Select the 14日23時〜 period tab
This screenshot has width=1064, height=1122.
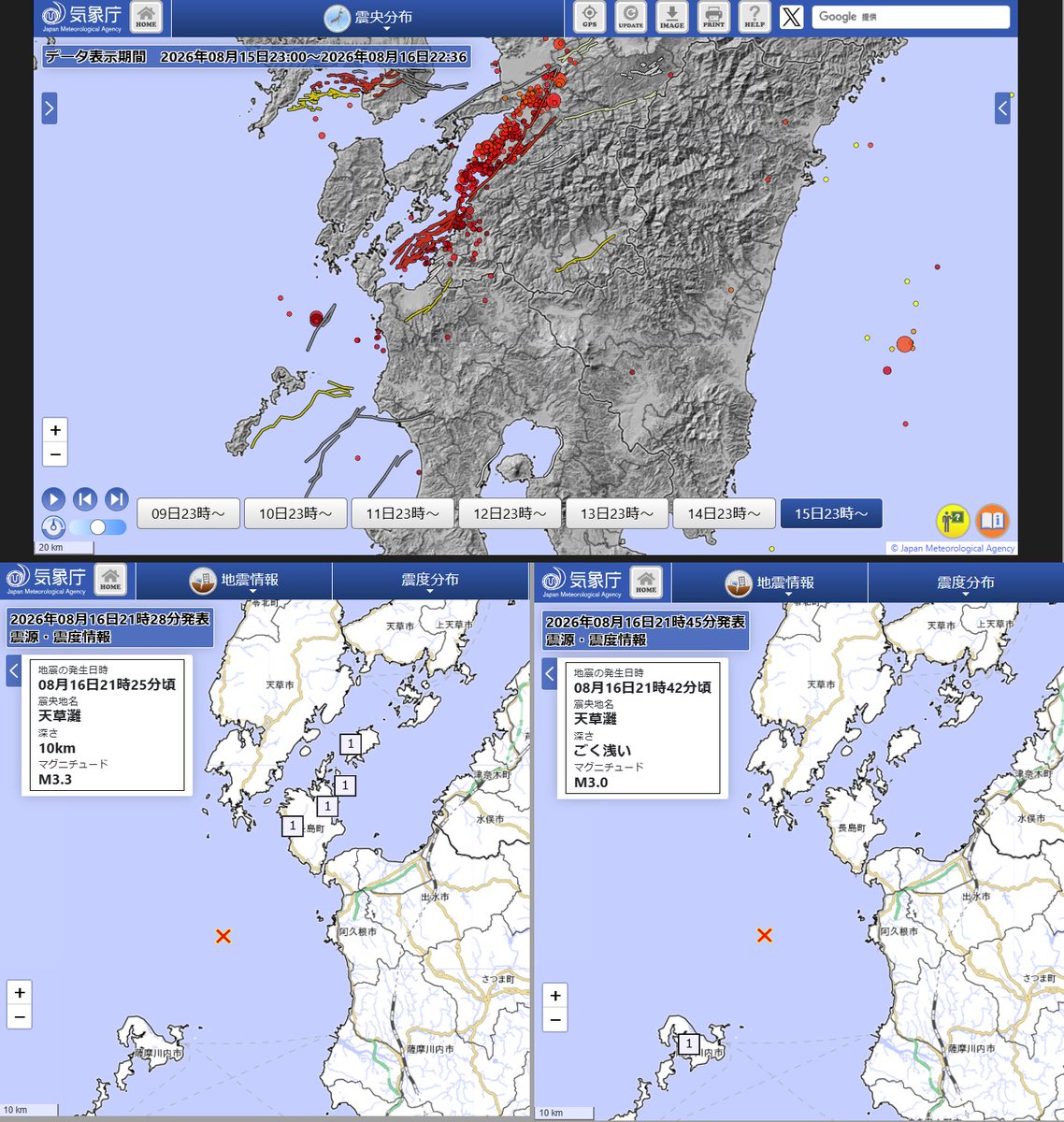pyautogui.click(x=725, y=513)
